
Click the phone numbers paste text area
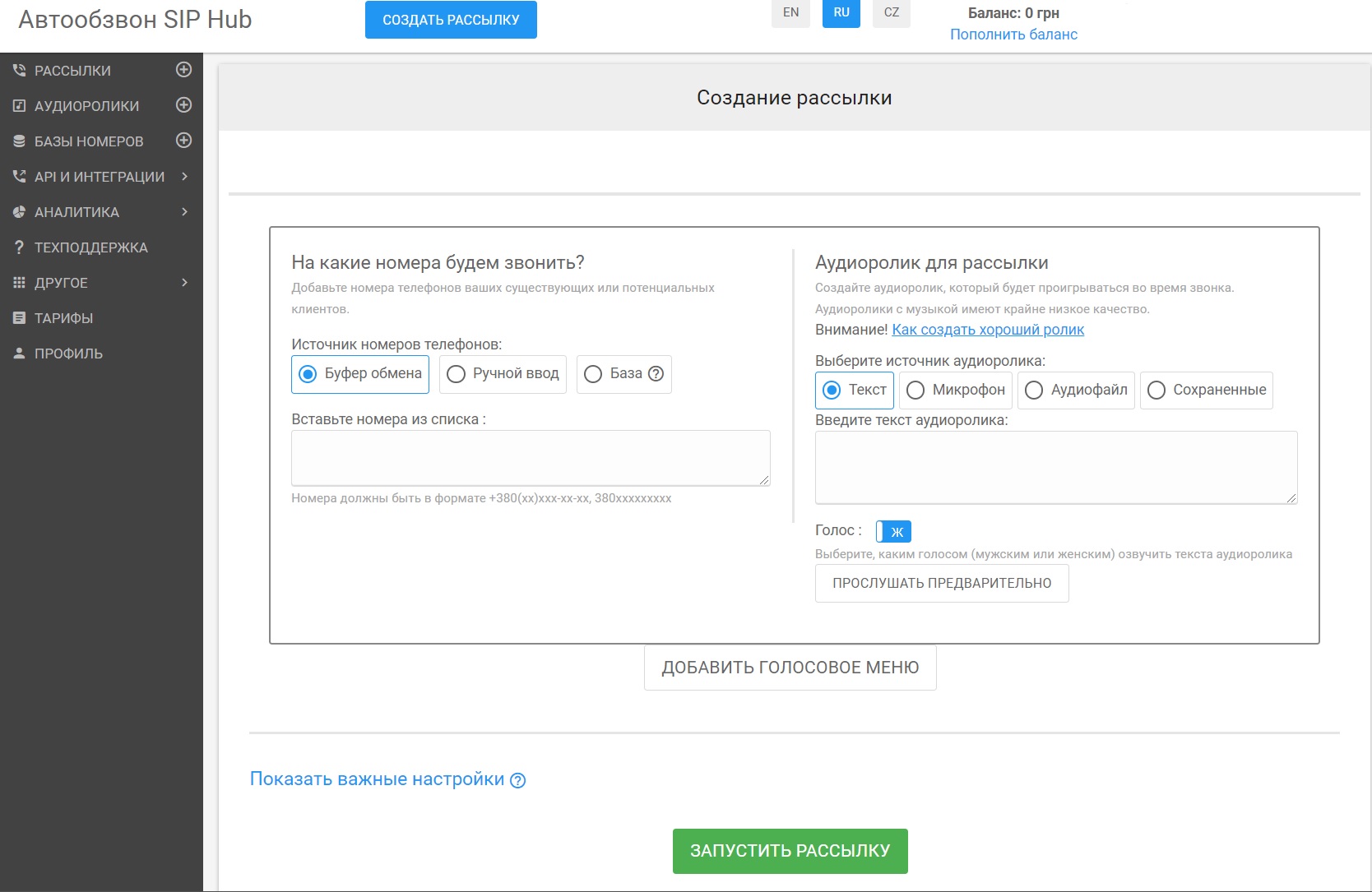(x=531, y=458)
